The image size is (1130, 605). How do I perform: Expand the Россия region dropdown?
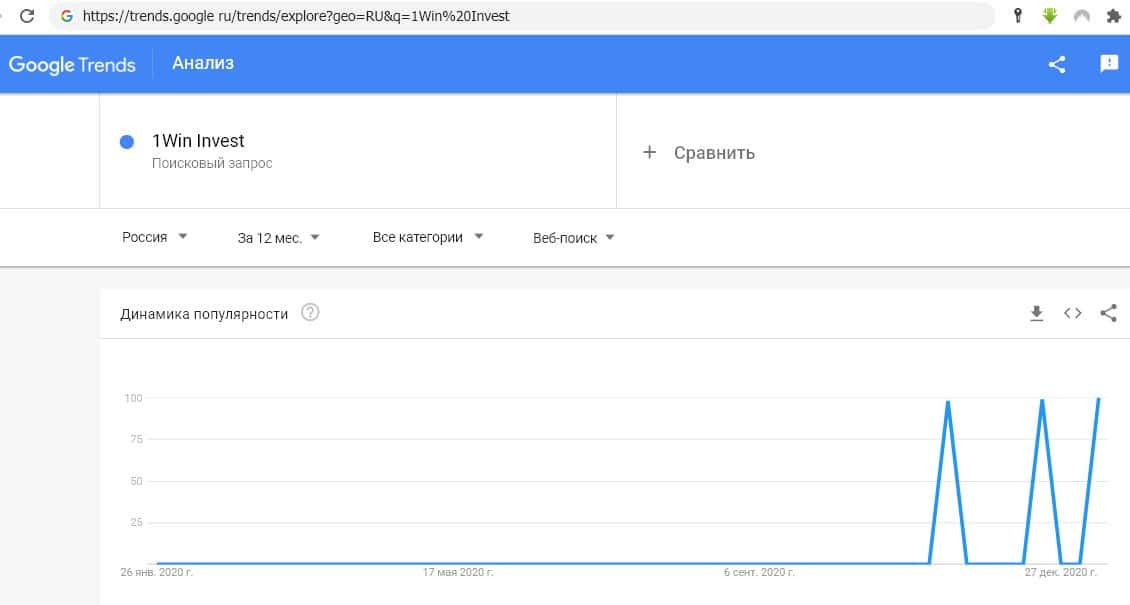(155, 237)
